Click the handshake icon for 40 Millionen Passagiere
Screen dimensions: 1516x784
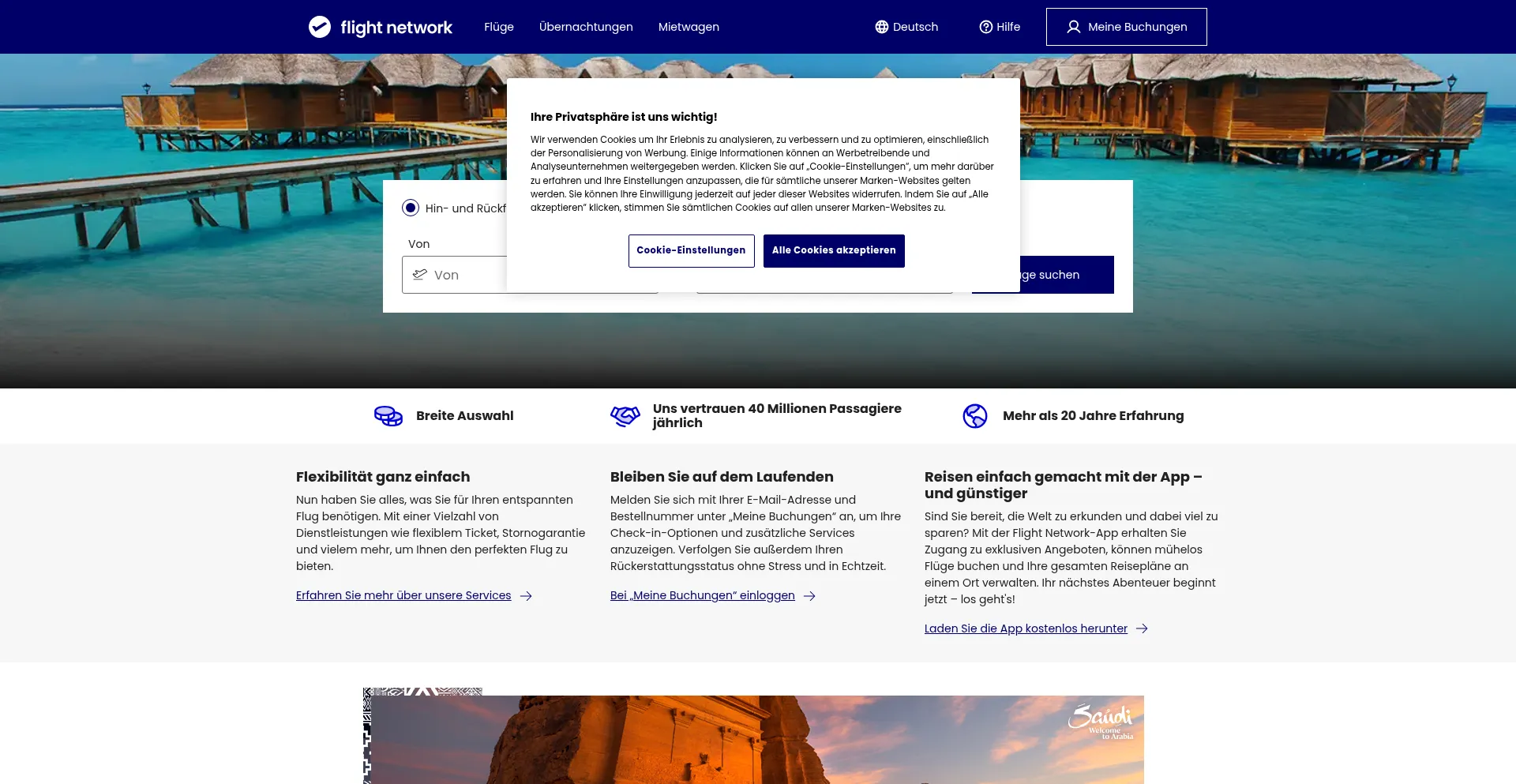coord(625,416)
